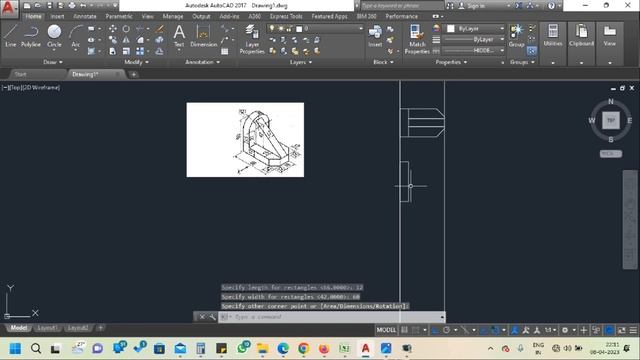
Task: Toggle polar tracking in status bar
Action: [447, 330]
